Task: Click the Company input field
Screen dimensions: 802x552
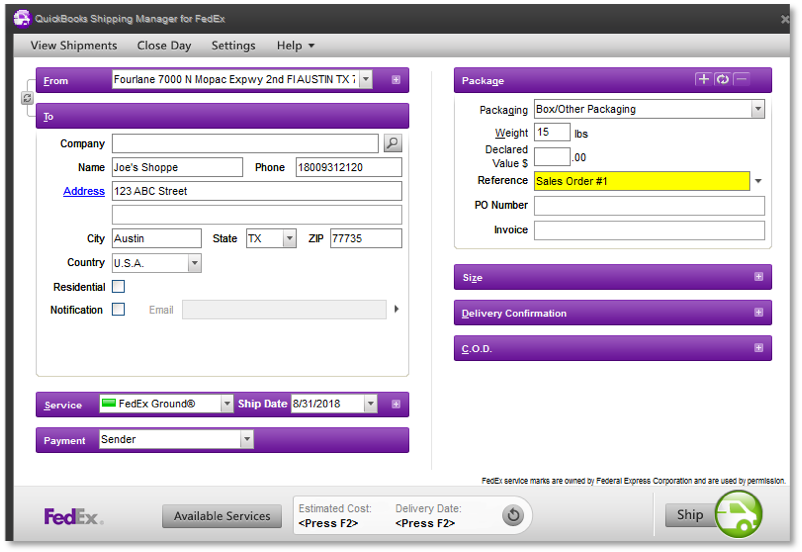Action: coord(245,143)
